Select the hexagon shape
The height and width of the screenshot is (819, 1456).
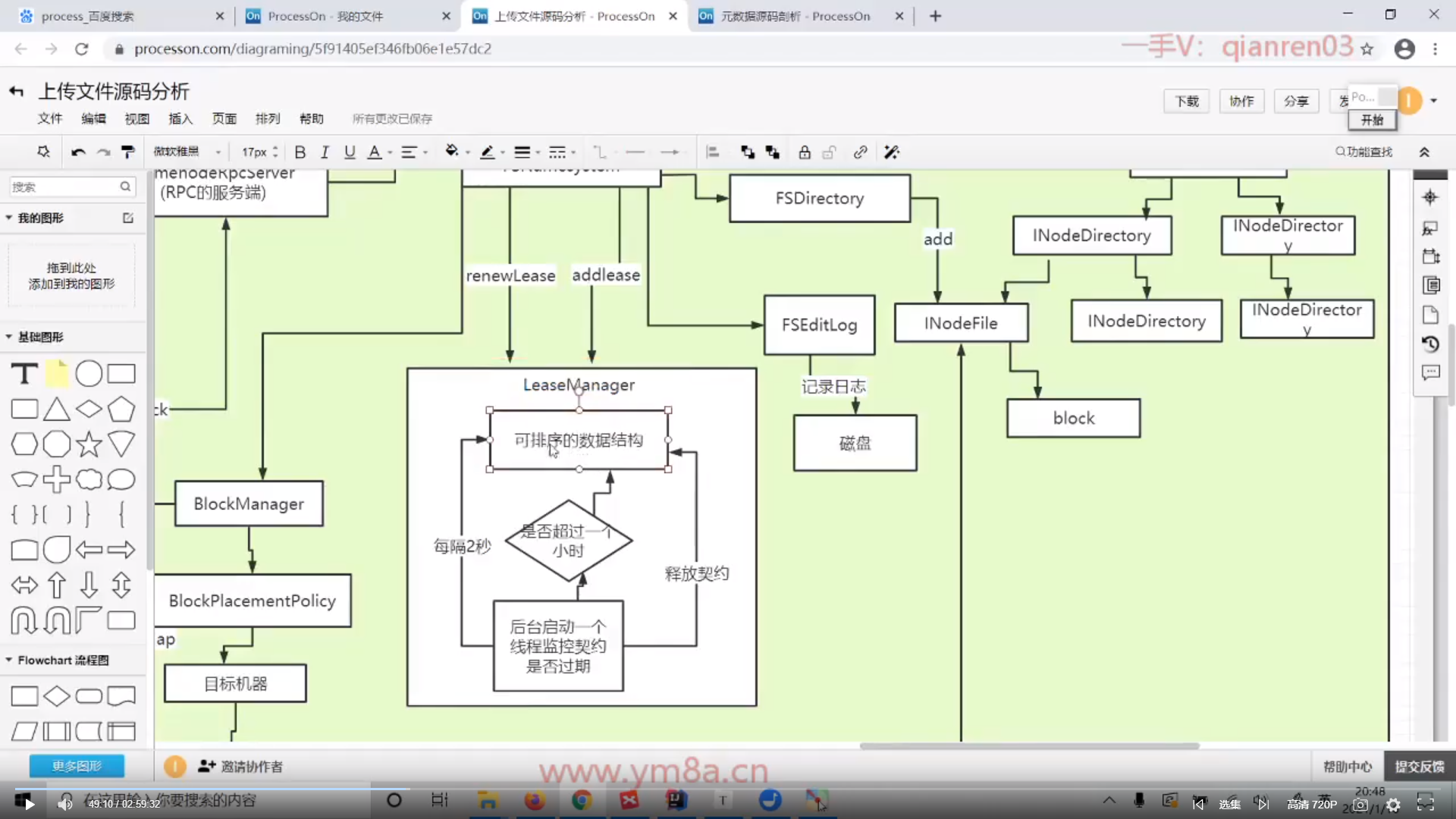pyautogui.click(x=24, y=444)
